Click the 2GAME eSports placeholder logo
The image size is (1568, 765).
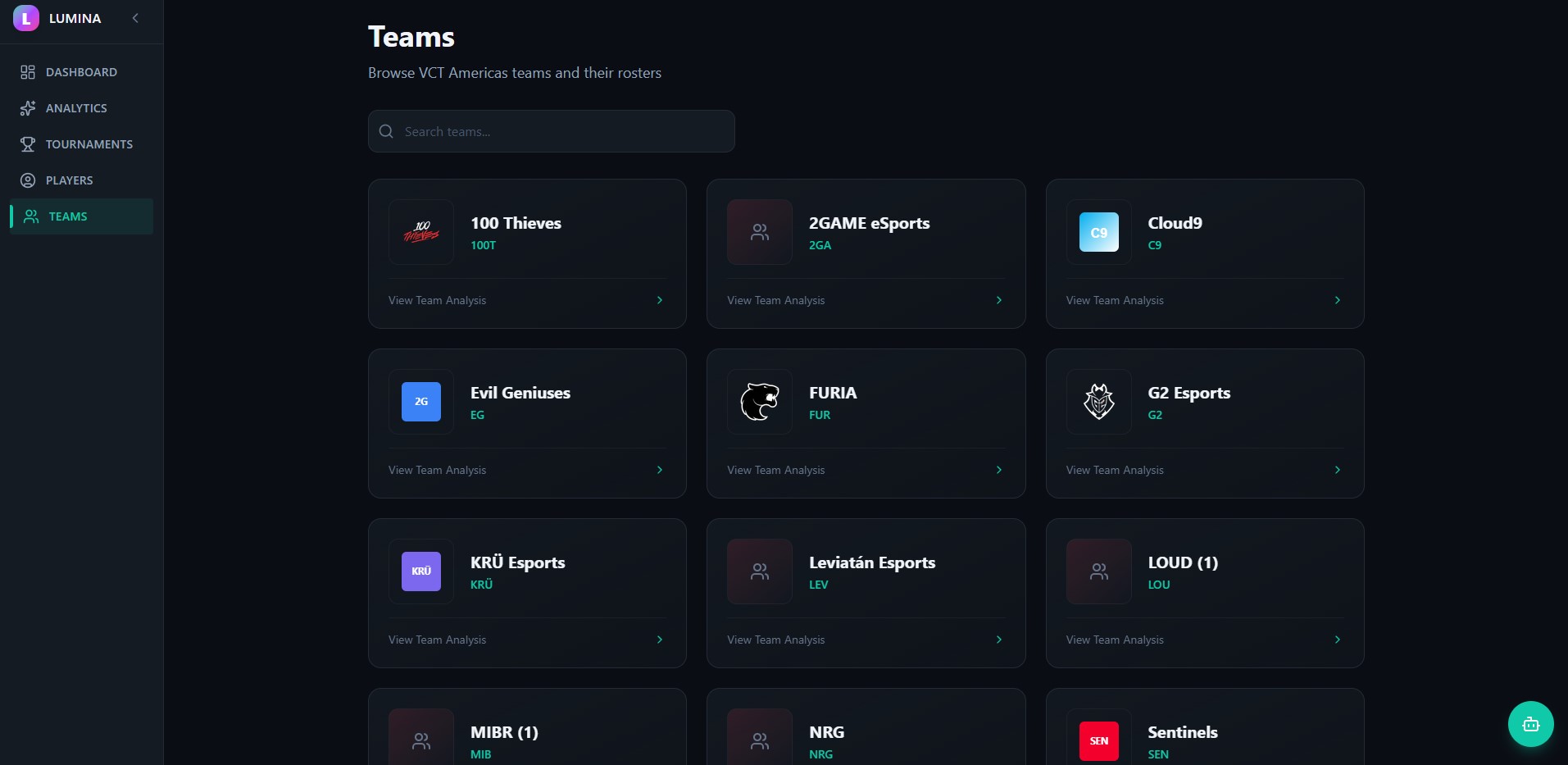pos(760,232)
